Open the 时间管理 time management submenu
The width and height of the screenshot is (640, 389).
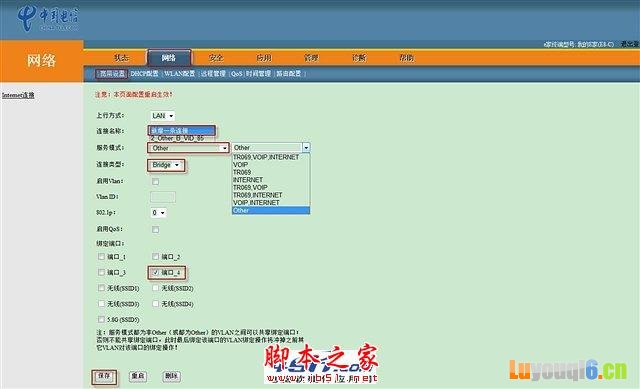click(258, 74)
